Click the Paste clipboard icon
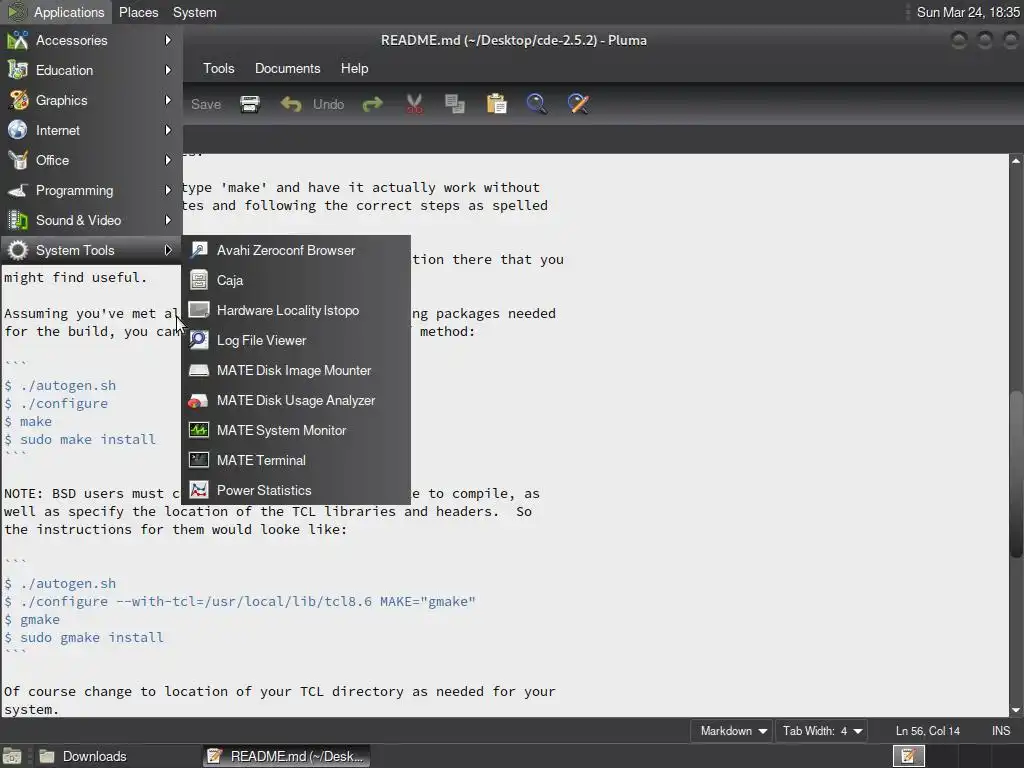Image resolution: width=1024 pixels, height=768 pixels. tap(496, 104)
